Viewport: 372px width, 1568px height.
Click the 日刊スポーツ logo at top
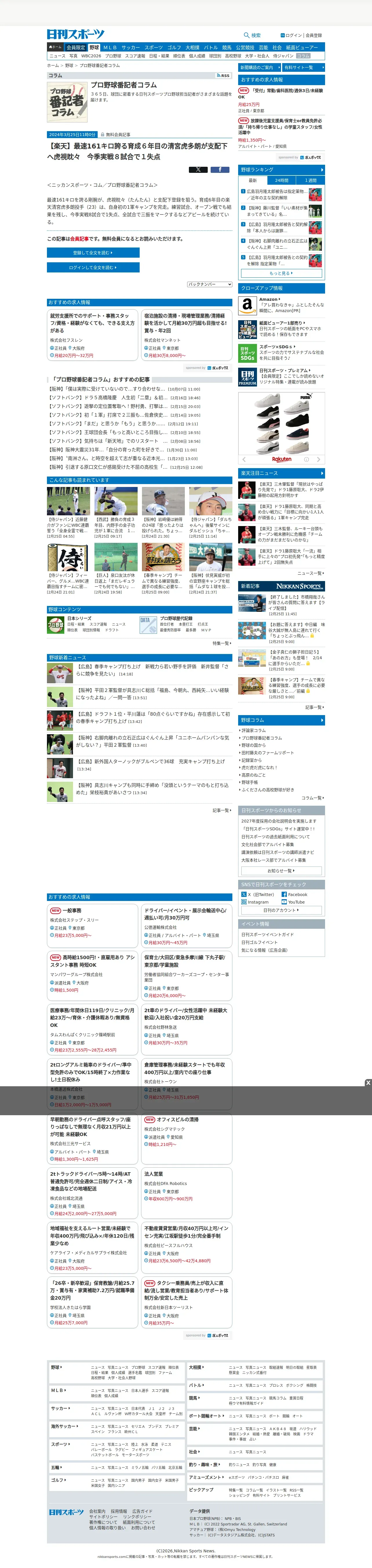(76, 35)
